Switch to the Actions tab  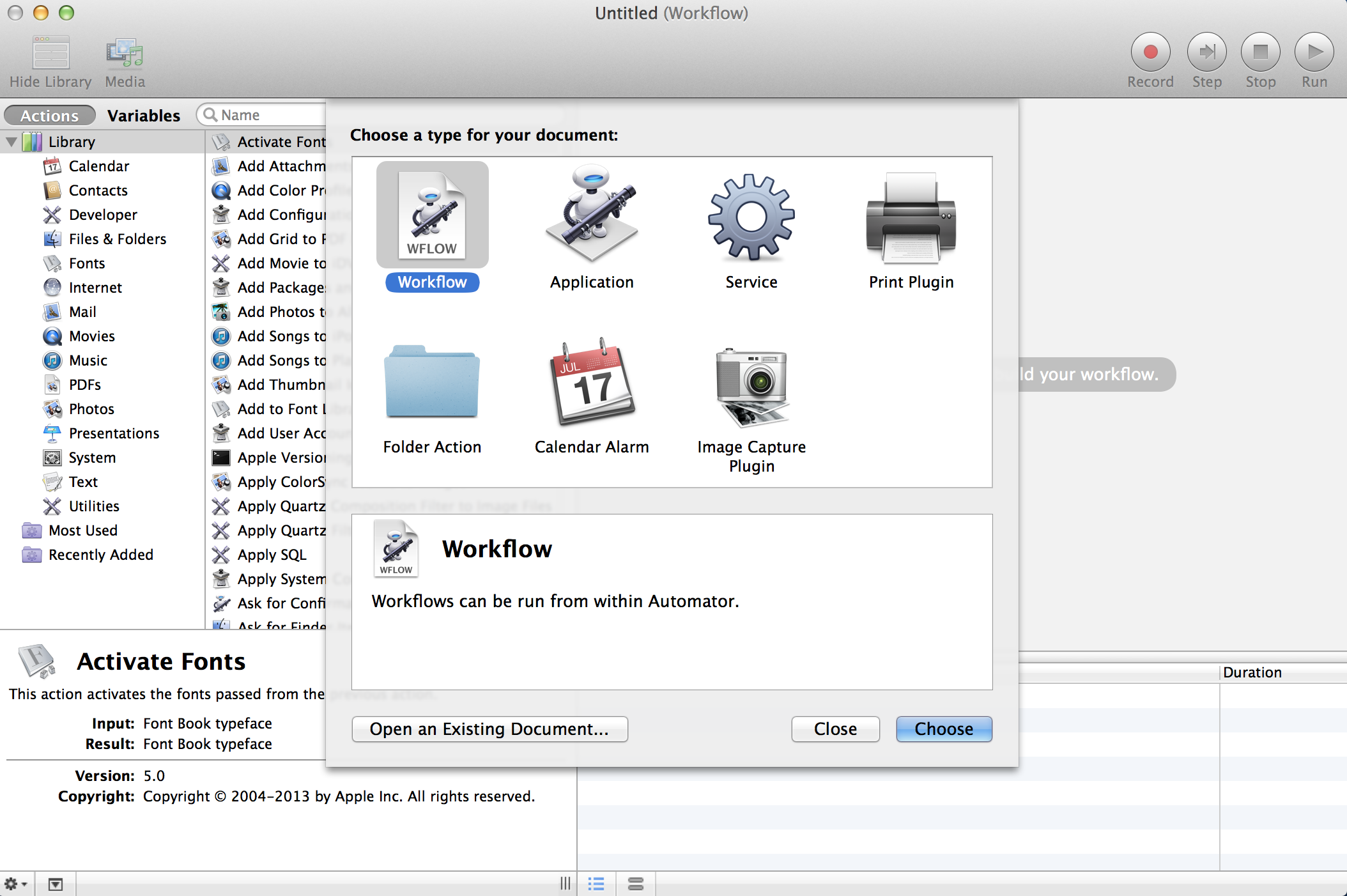[50, 116]
